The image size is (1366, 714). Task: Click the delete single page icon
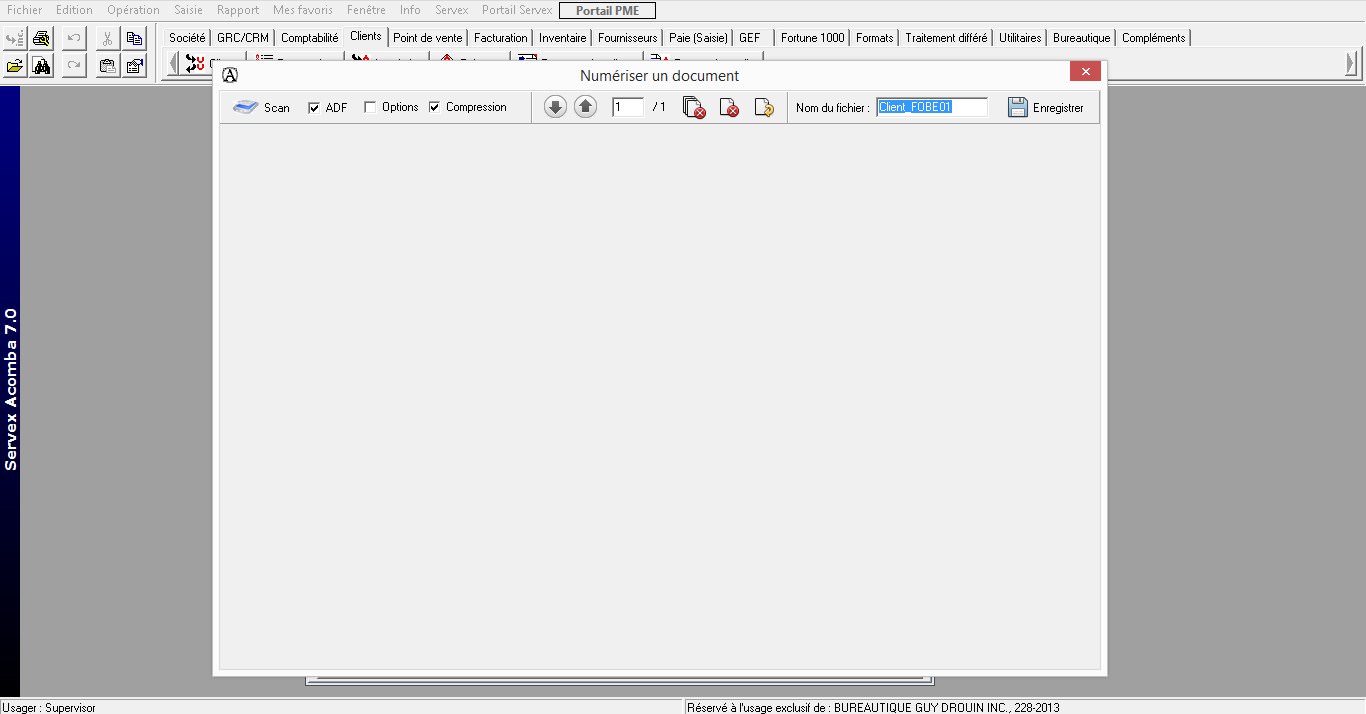click(x=729, y=107)
